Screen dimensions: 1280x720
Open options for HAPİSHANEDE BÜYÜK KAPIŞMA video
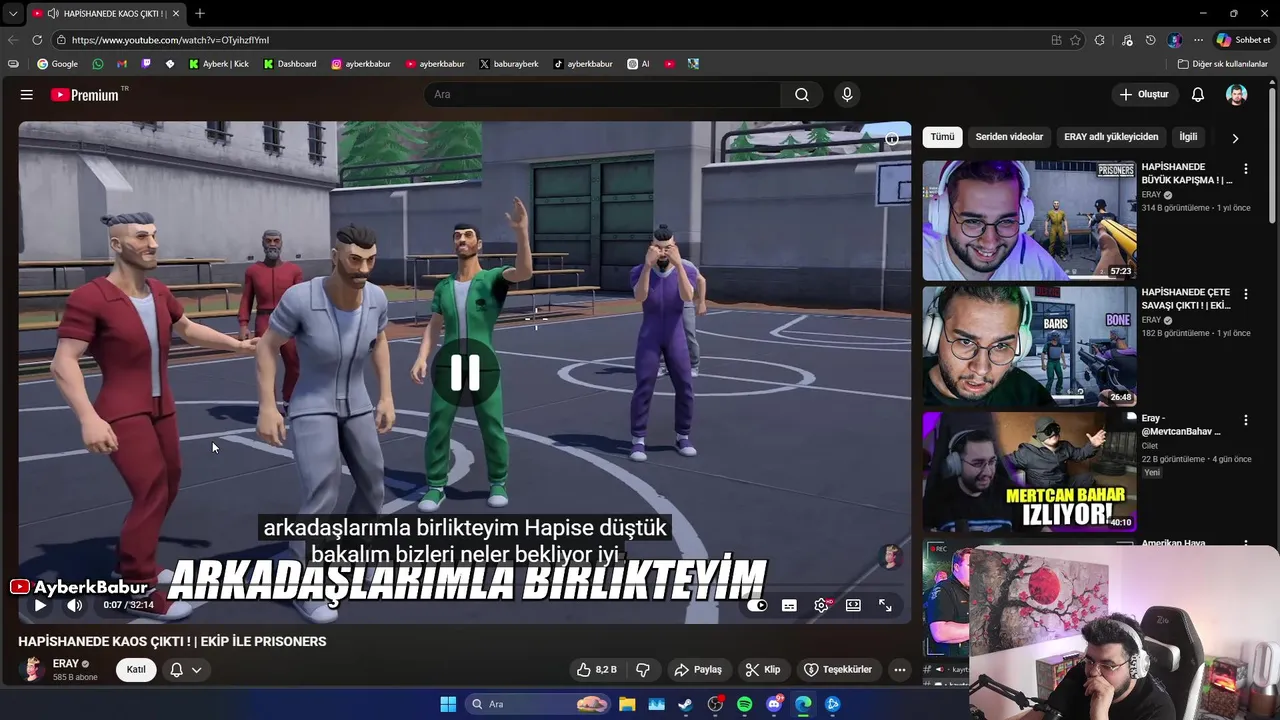pyautogui.click(x=1246, y=169)
